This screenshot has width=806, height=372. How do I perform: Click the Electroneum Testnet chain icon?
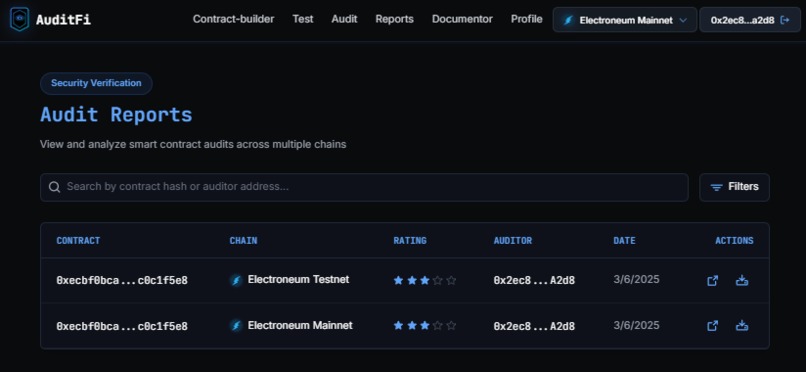(x=236, y=280)
